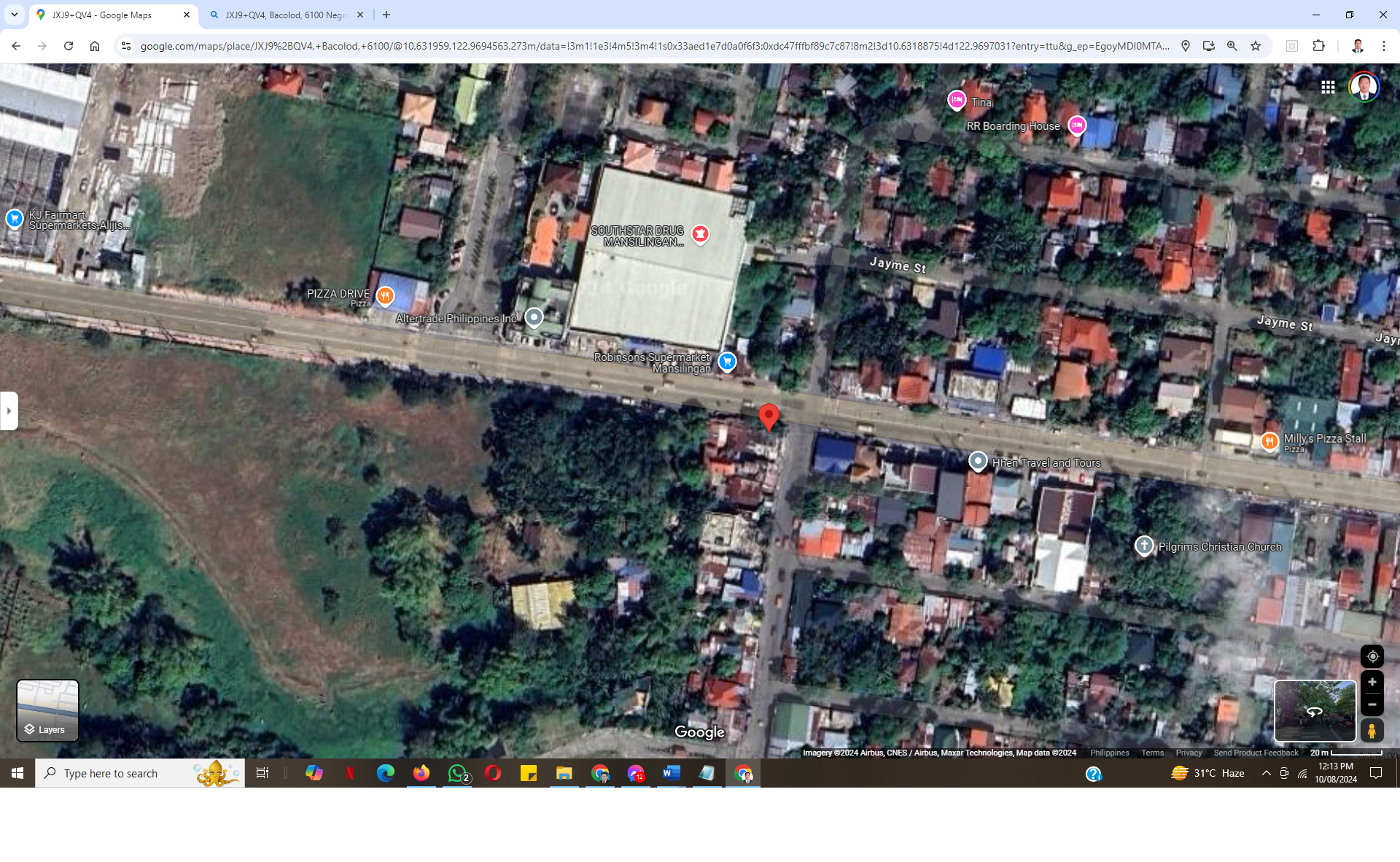Expand the collapsed side panel arrow
This screenshot has width=1400, height=862.
(x=9, y=411)
